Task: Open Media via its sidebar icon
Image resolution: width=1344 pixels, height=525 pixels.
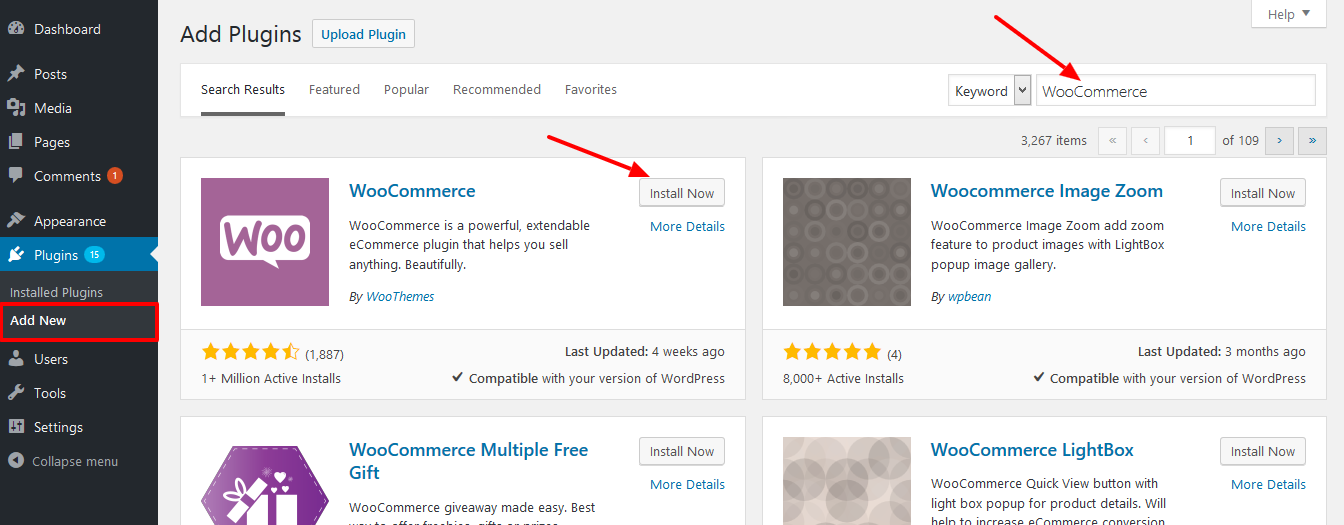Action: click(16, 108)
